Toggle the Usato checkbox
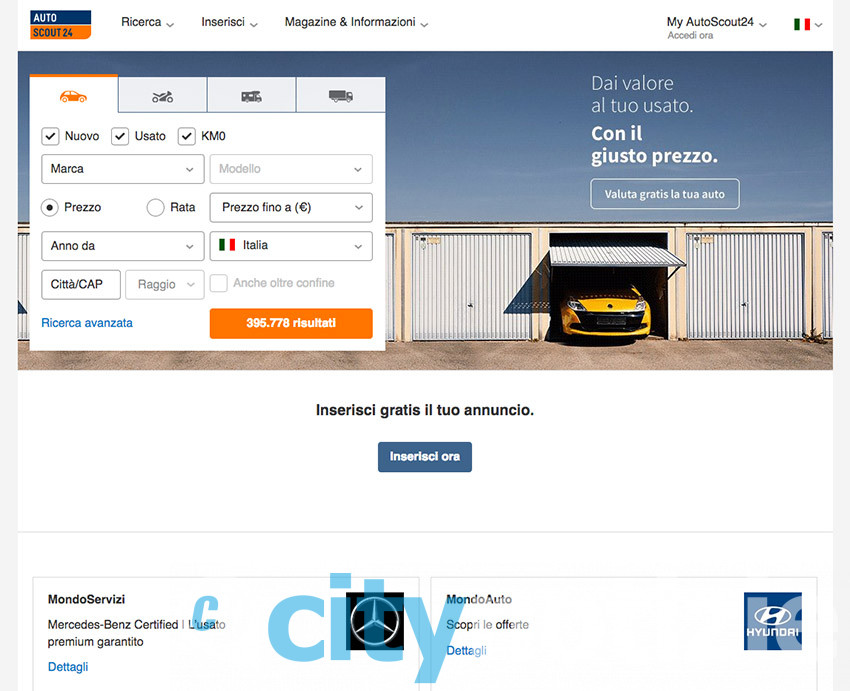This screenshot has width=850, height=691. pos(120,136)
